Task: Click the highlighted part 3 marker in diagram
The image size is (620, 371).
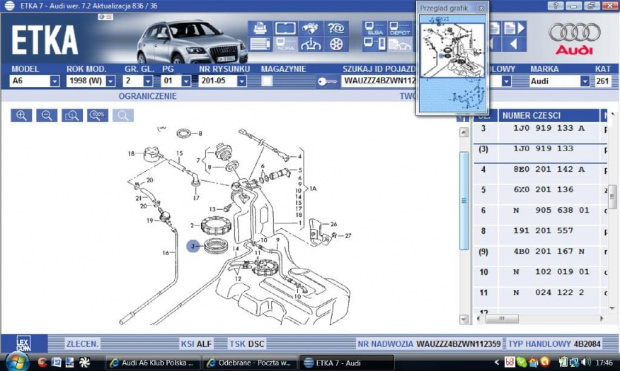Action: click(x=193, y=246)
